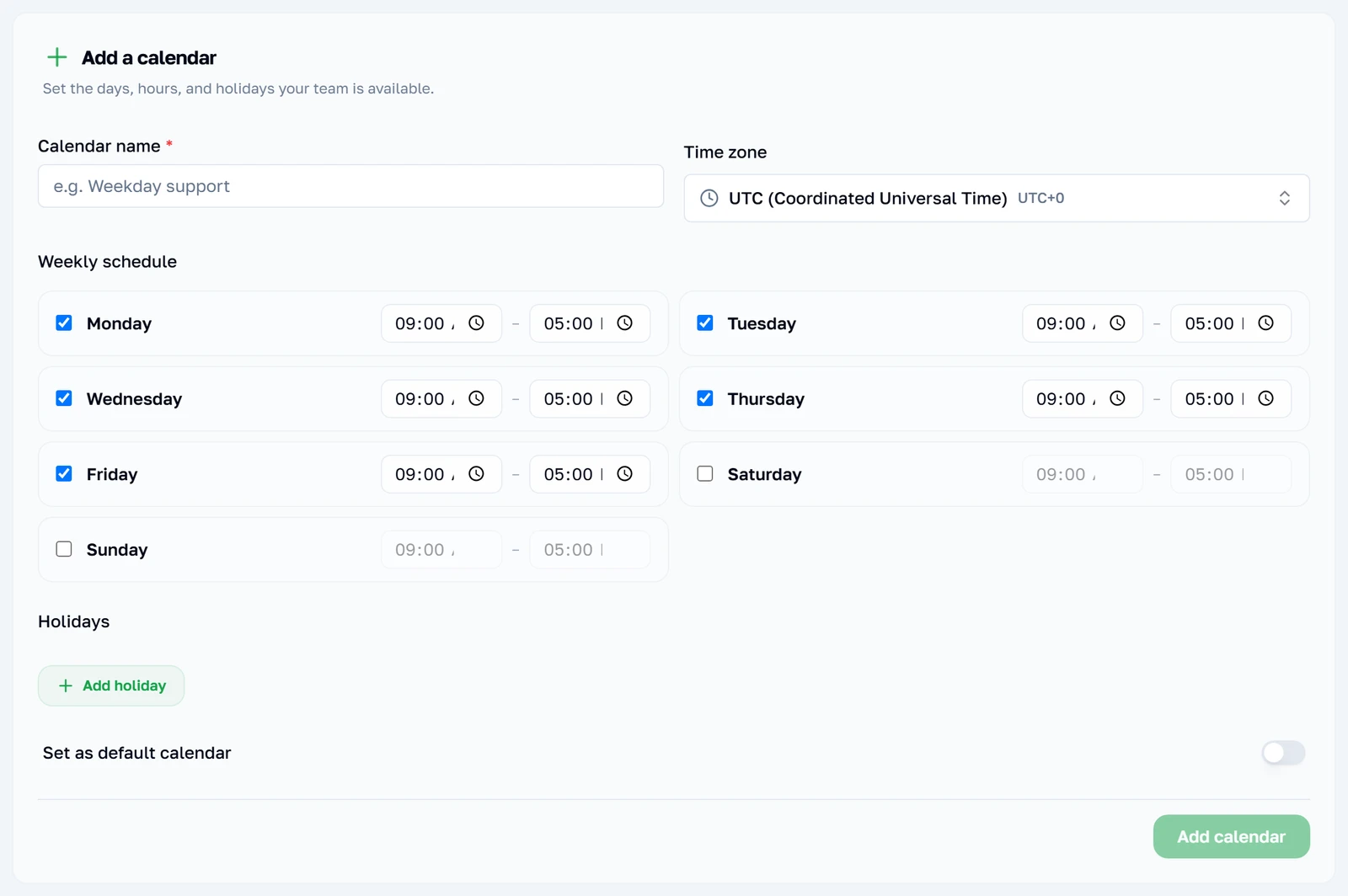Open time picker icon for Tuesday start time
Image resolution: width=1348 pixels, height=896 pixels.
coord(1117,323)
